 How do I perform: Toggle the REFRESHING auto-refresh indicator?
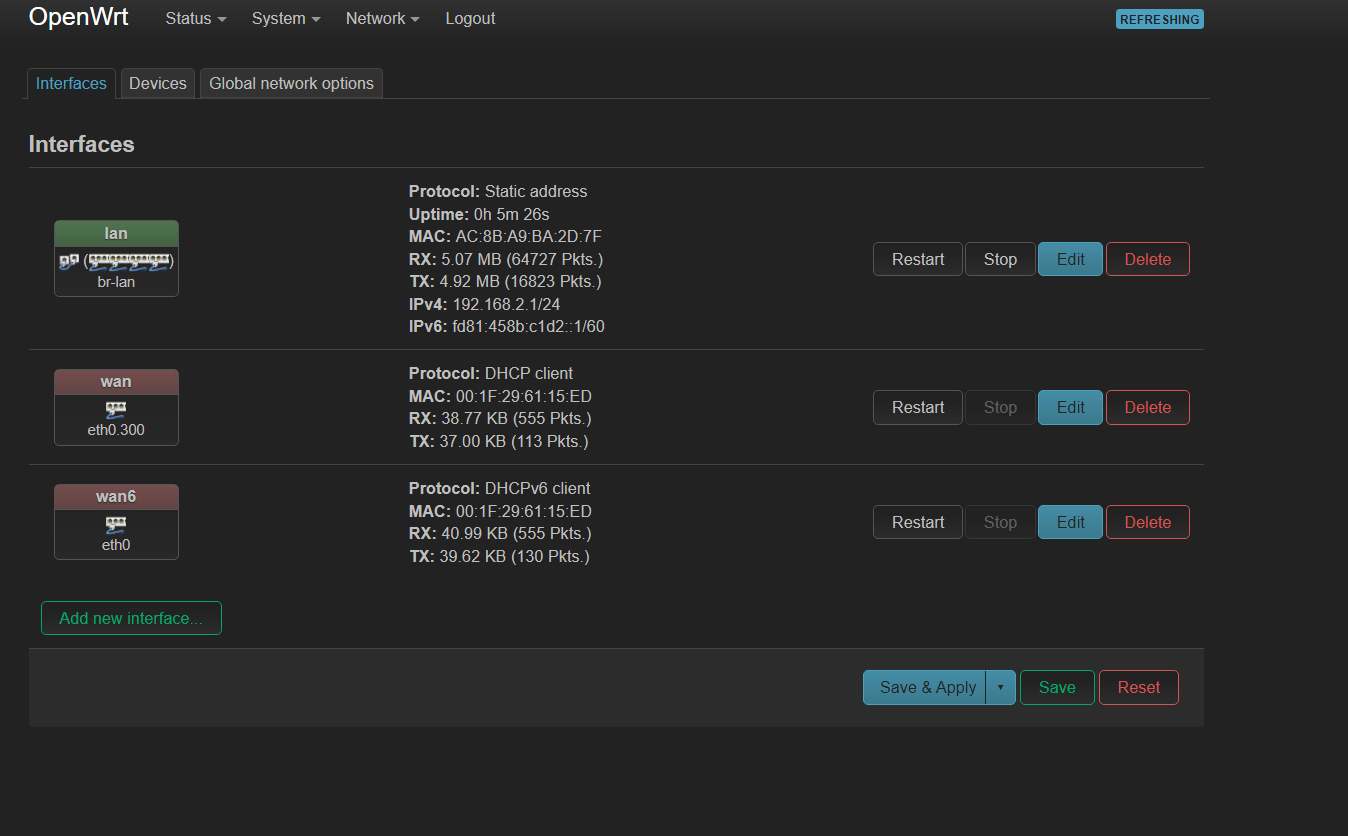(x=1159, y=18)
